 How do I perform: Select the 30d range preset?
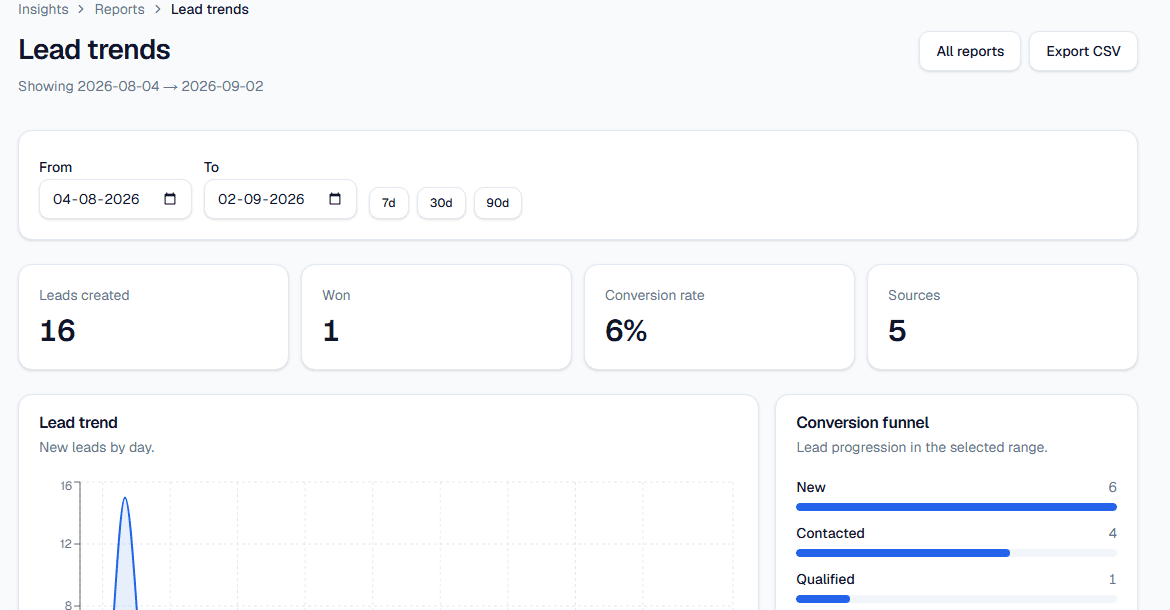tap(441, 203)
